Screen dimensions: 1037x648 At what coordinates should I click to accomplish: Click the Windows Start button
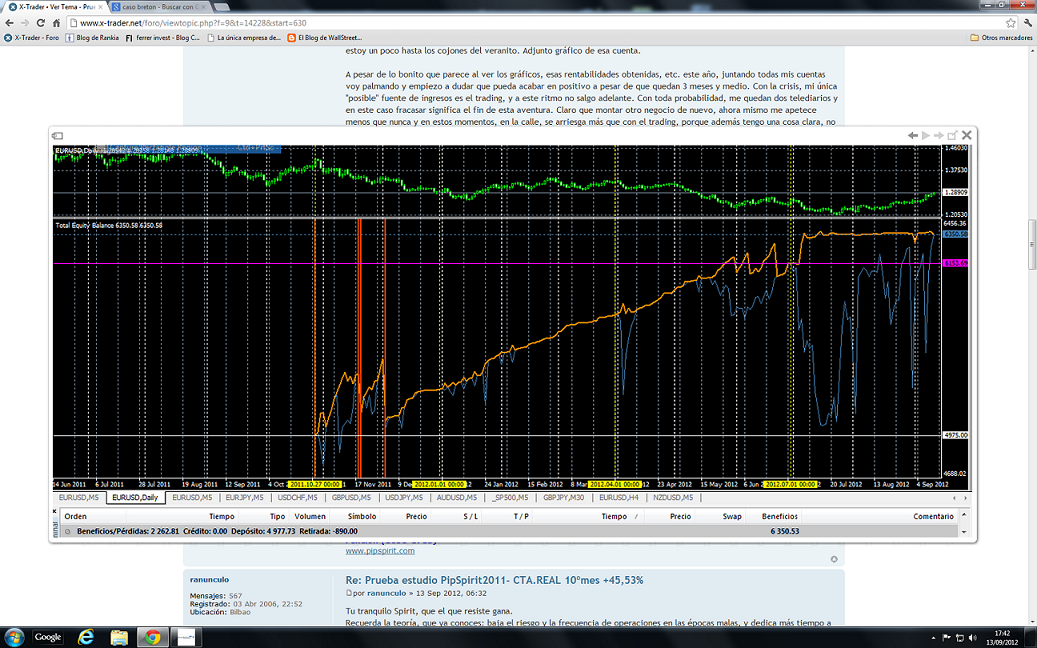(14, 637)
